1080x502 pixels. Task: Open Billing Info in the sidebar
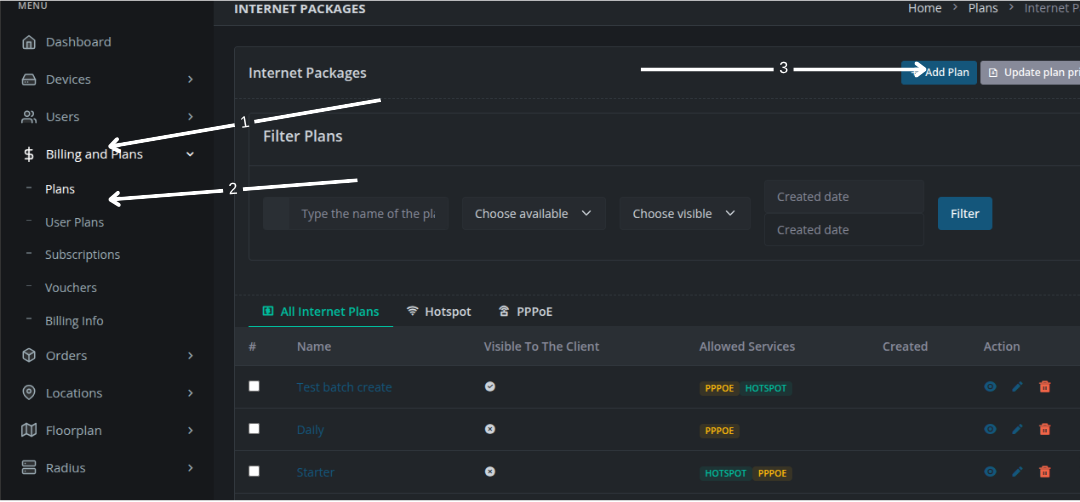[x=74, y=321]
